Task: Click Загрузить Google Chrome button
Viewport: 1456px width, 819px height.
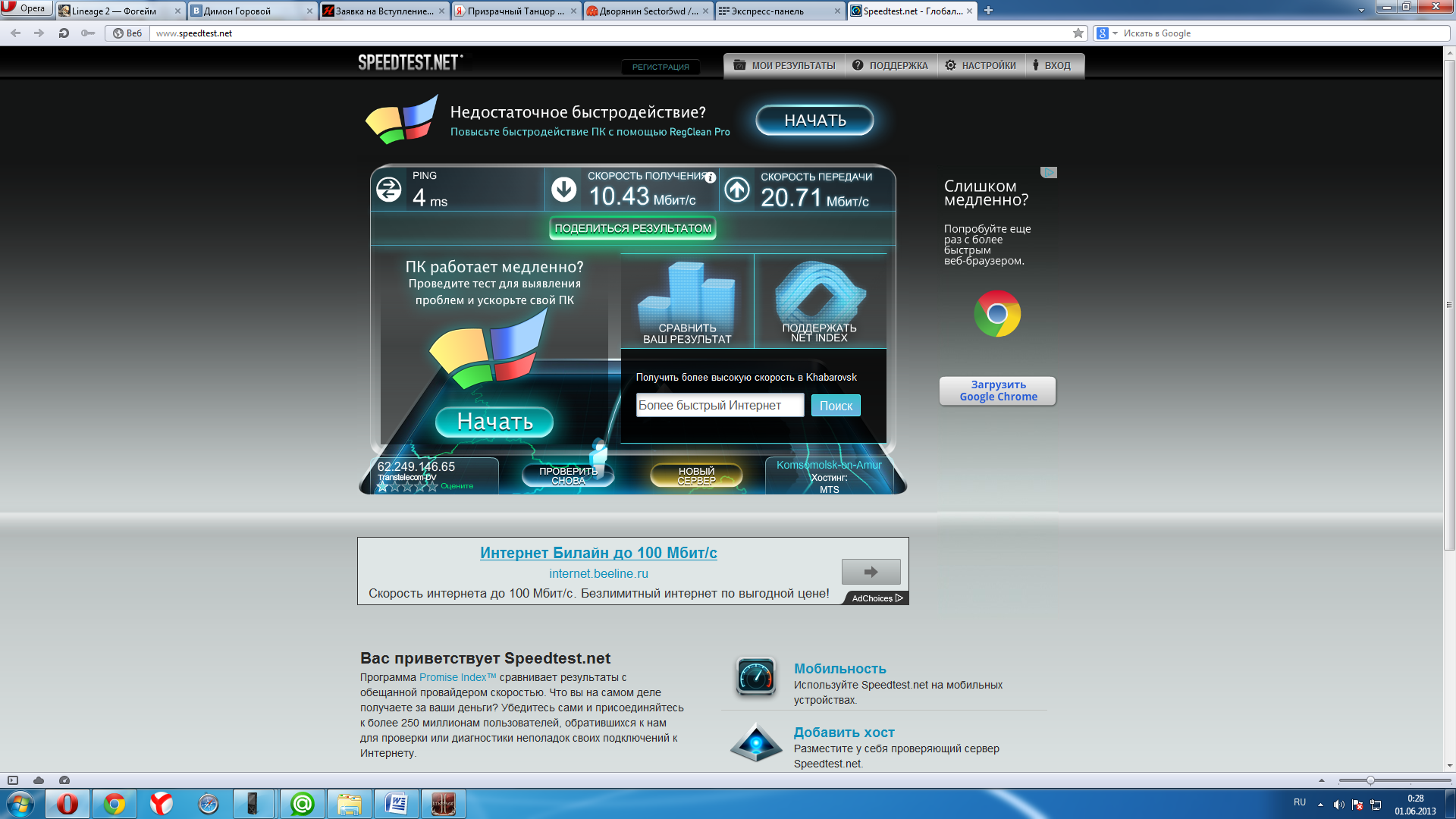Action: pyautogui.click(x=998, y=391)
